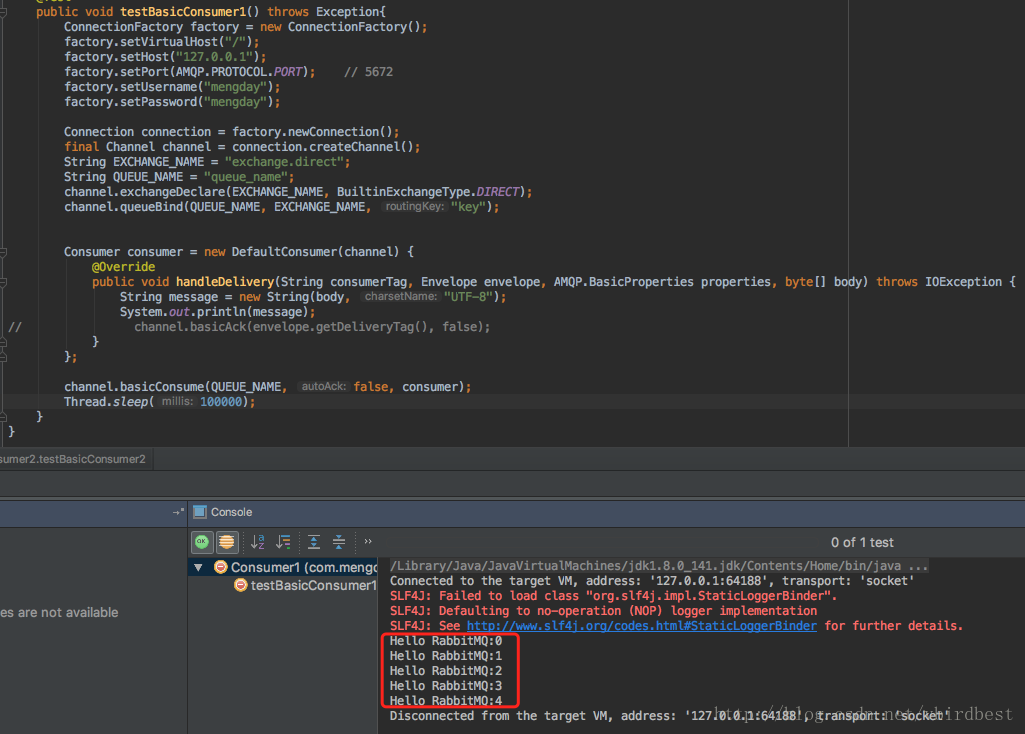Click the @Override annotation
The width and height of the screenshot is (1025, 734).
pos(124,267)
